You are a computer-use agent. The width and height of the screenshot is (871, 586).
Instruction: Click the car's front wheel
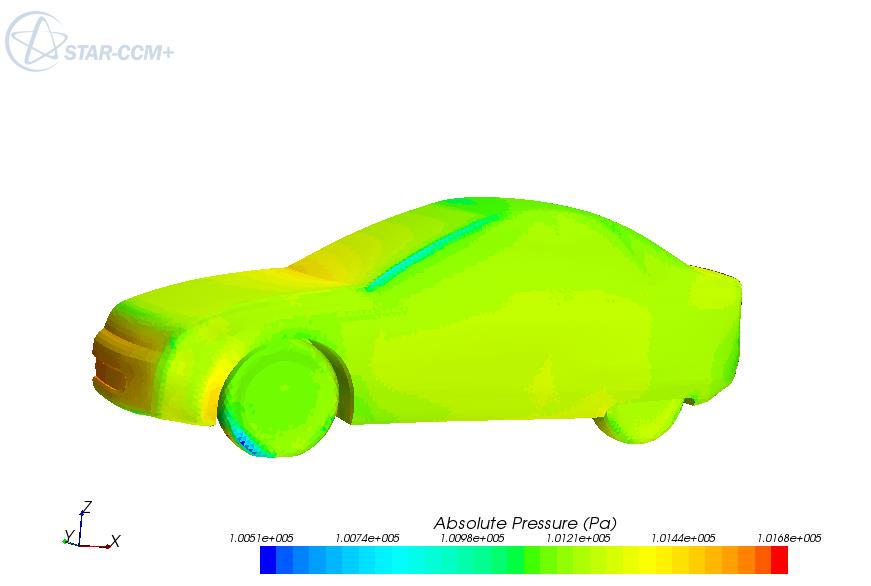click(278, 397)
